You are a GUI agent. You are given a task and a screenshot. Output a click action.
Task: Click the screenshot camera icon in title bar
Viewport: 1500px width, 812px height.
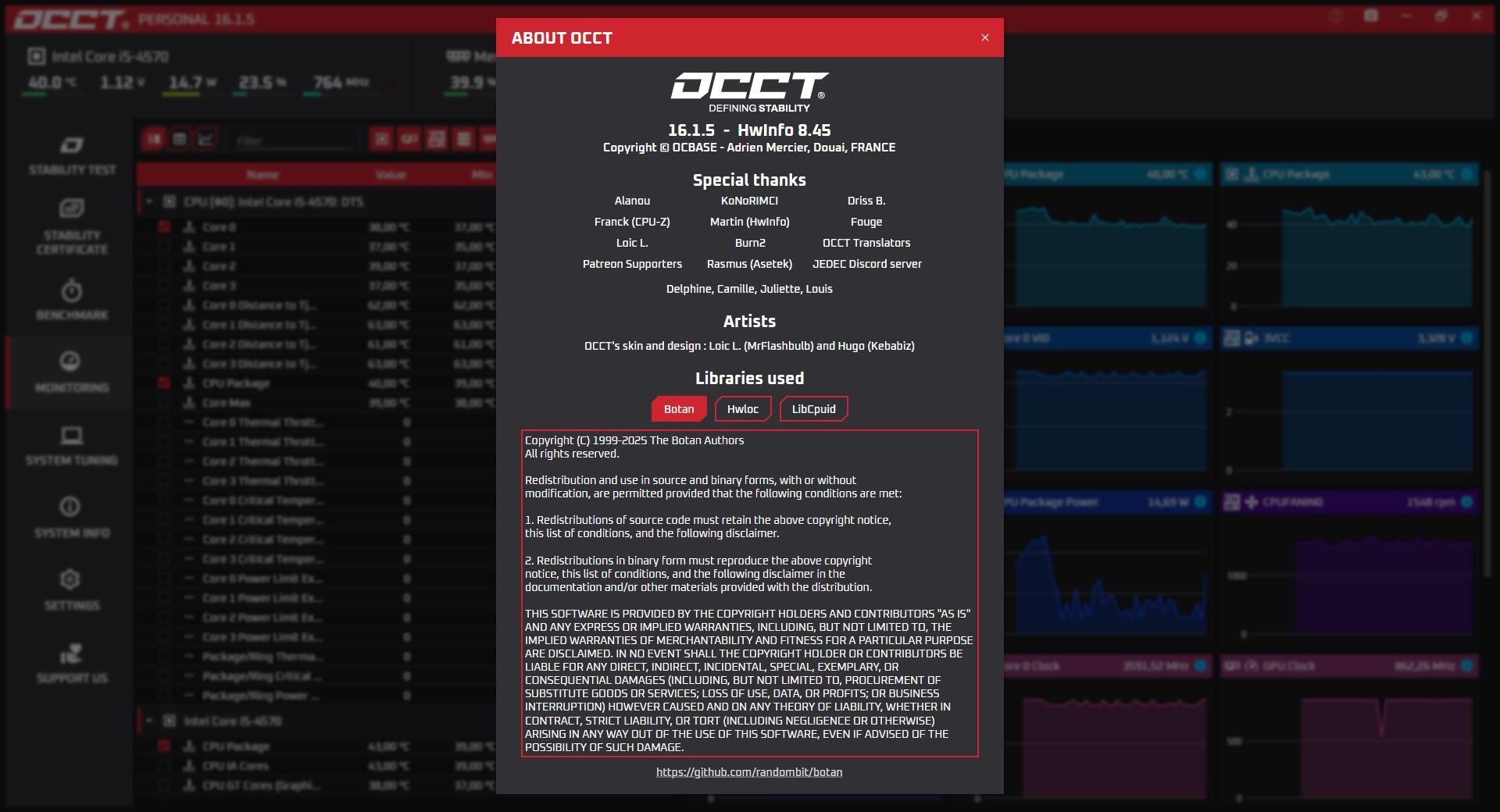(1371, 16)
